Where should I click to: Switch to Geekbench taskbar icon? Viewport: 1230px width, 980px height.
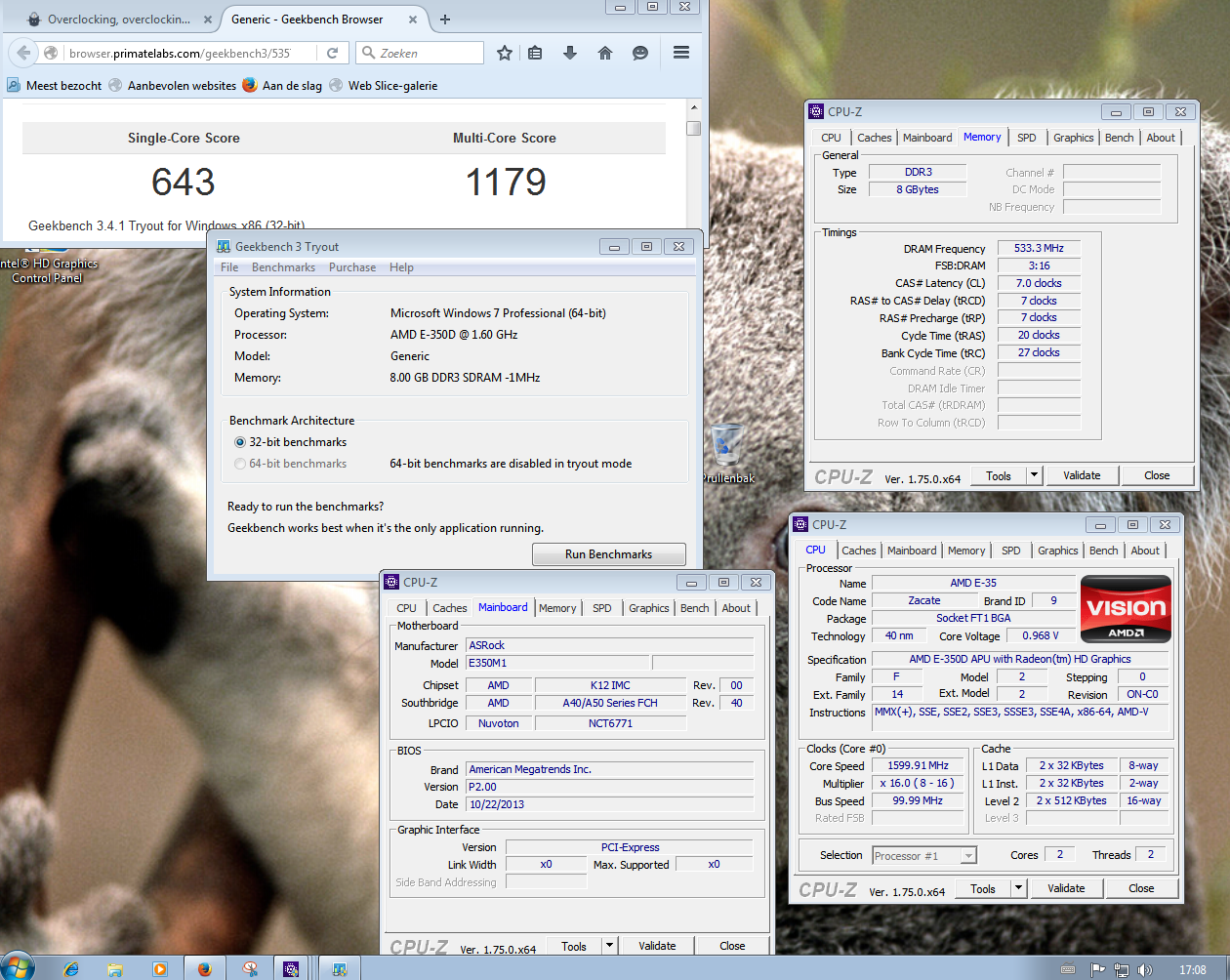point(339,968)
